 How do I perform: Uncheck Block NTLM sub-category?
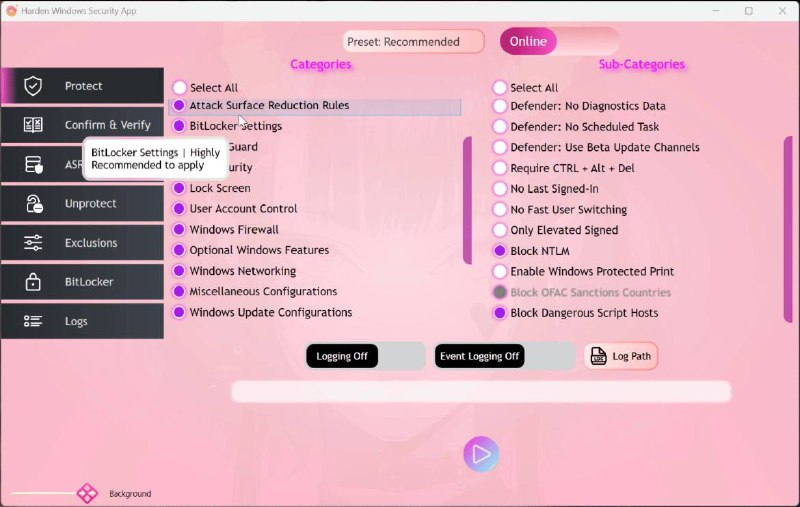(500, 251)
